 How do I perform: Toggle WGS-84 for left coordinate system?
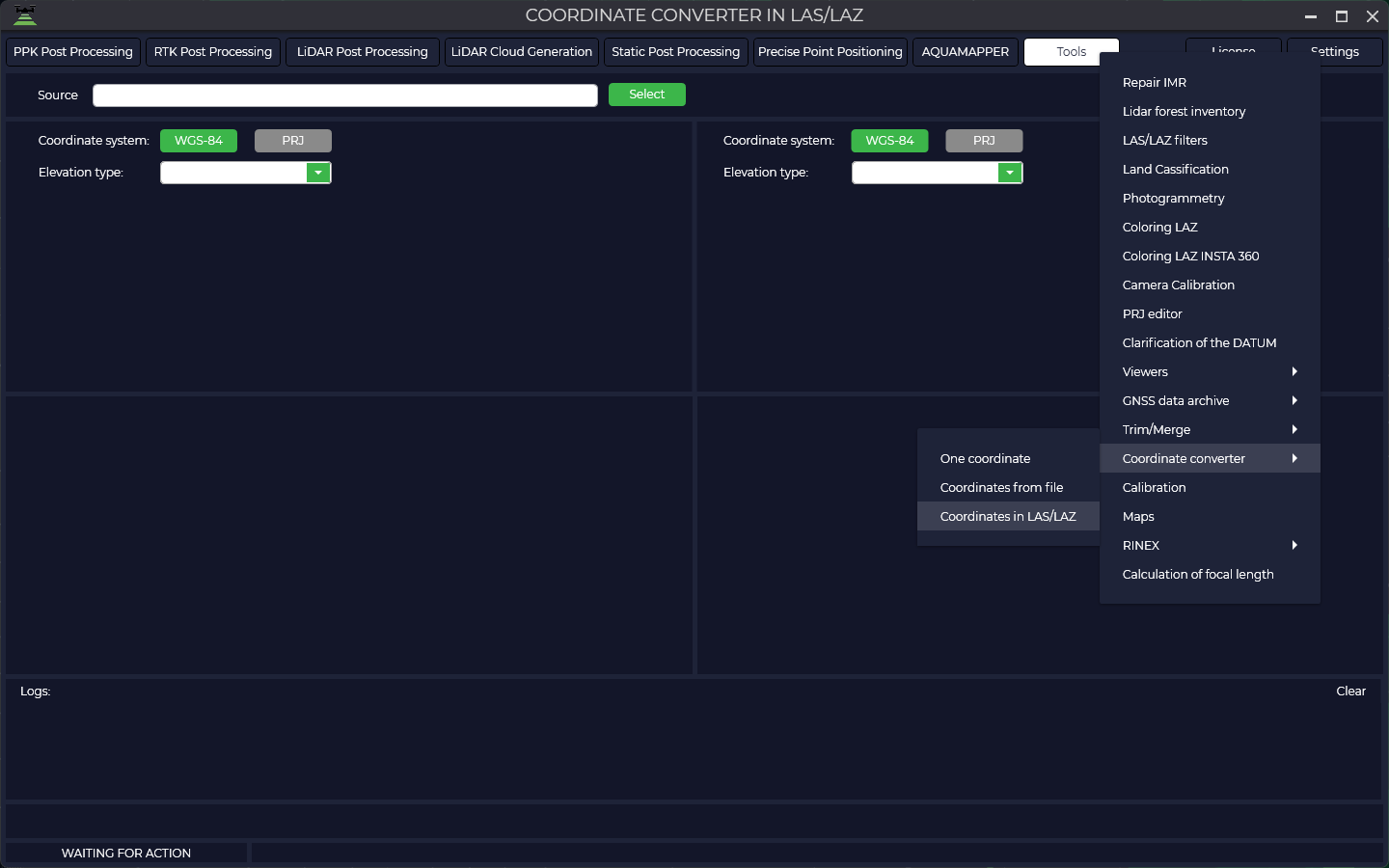coord(199,141)
